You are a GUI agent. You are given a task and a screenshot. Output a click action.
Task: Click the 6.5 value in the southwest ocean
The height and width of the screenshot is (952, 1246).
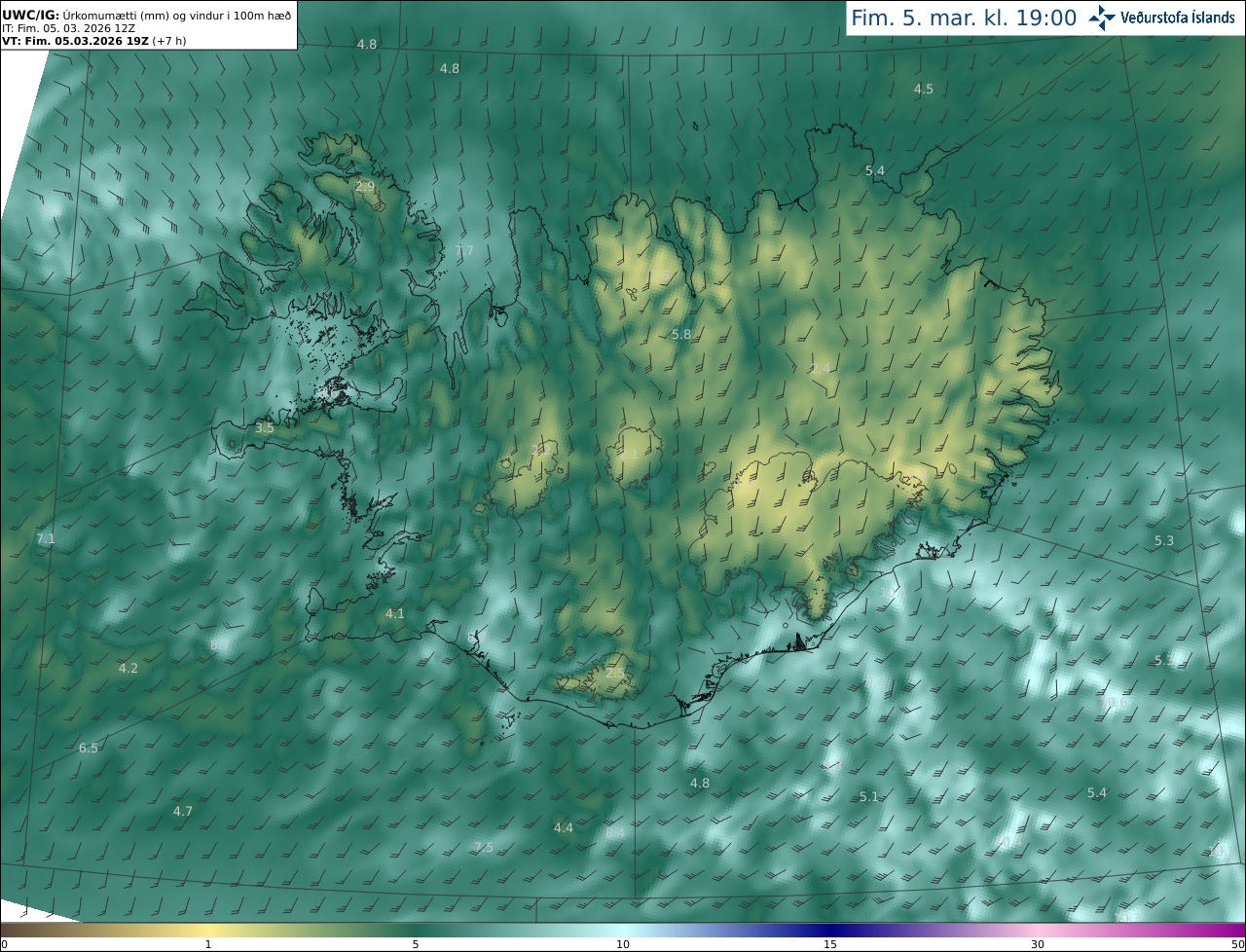[89, 749]
